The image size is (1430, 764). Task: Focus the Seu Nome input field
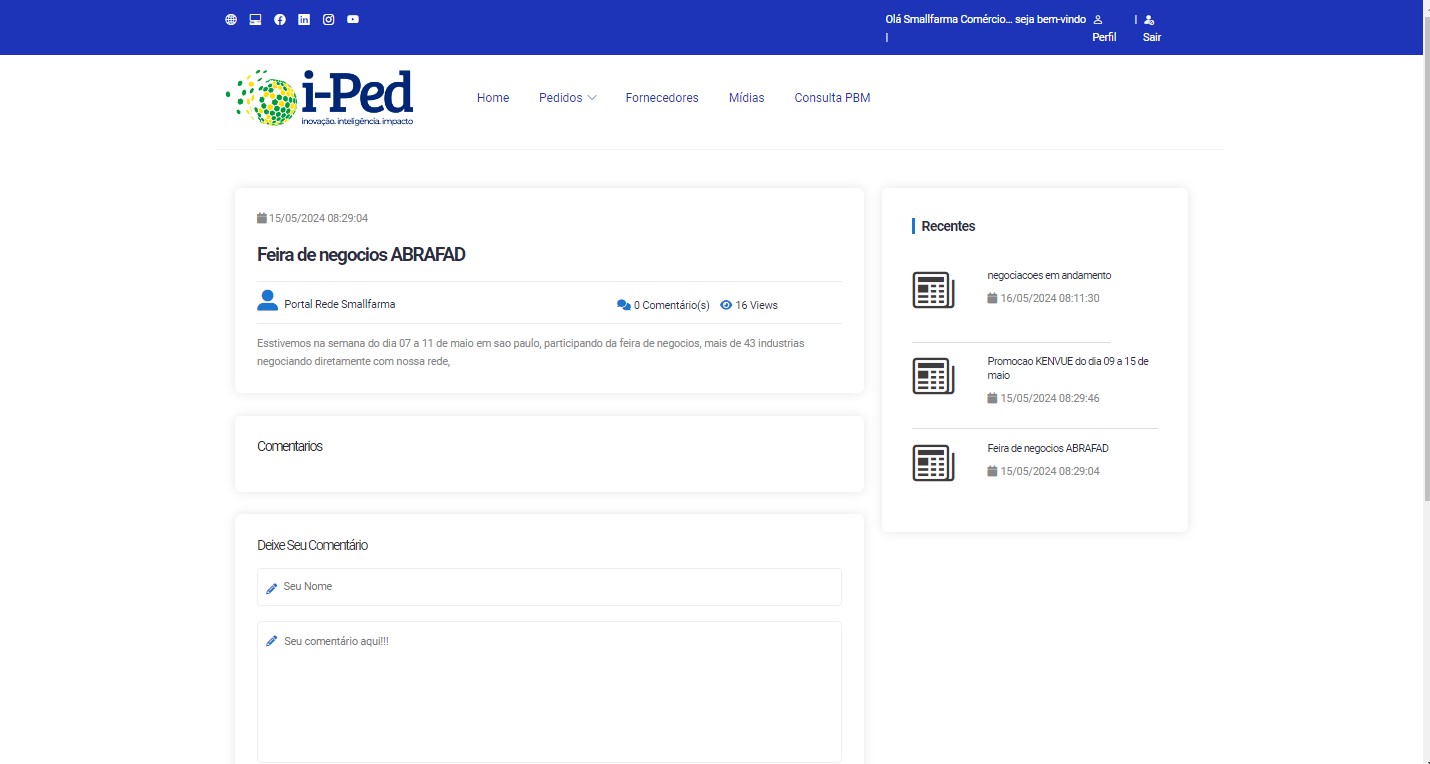click(x=549, y=587)
